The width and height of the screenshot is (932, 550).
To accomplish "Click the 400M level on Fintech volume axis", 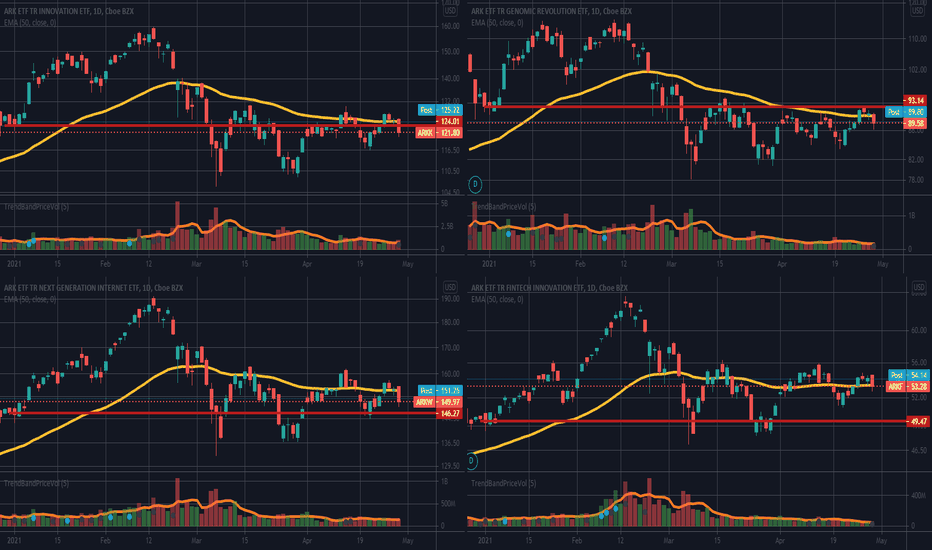I will [918, 495].
